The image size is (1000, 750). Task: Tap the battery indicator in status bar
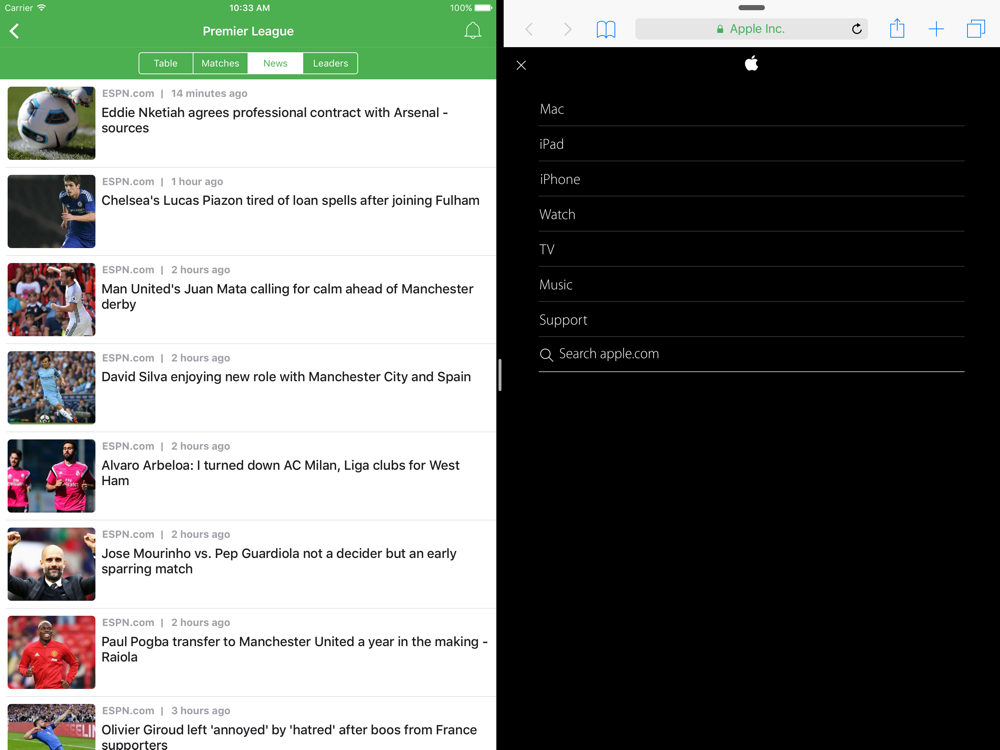click(483, 8)
